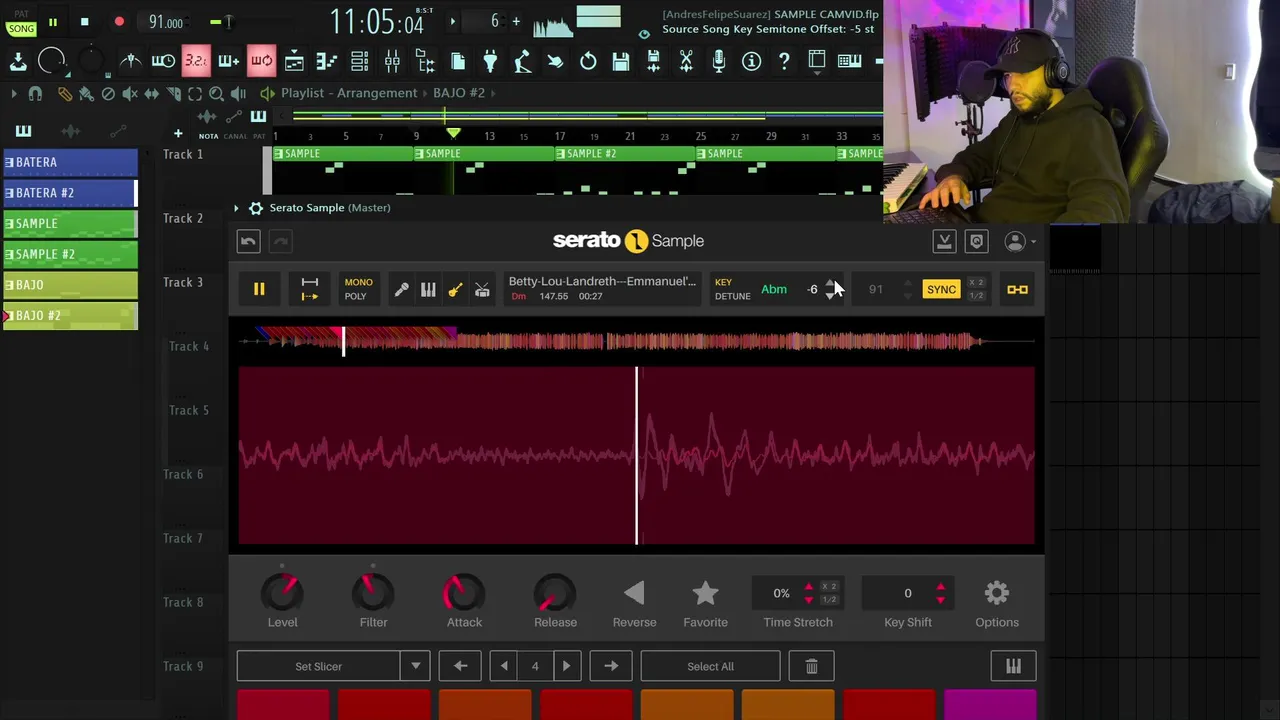Select the SAMPLE #2 pattern
1280x720 pixels.
tap(70, 254)
